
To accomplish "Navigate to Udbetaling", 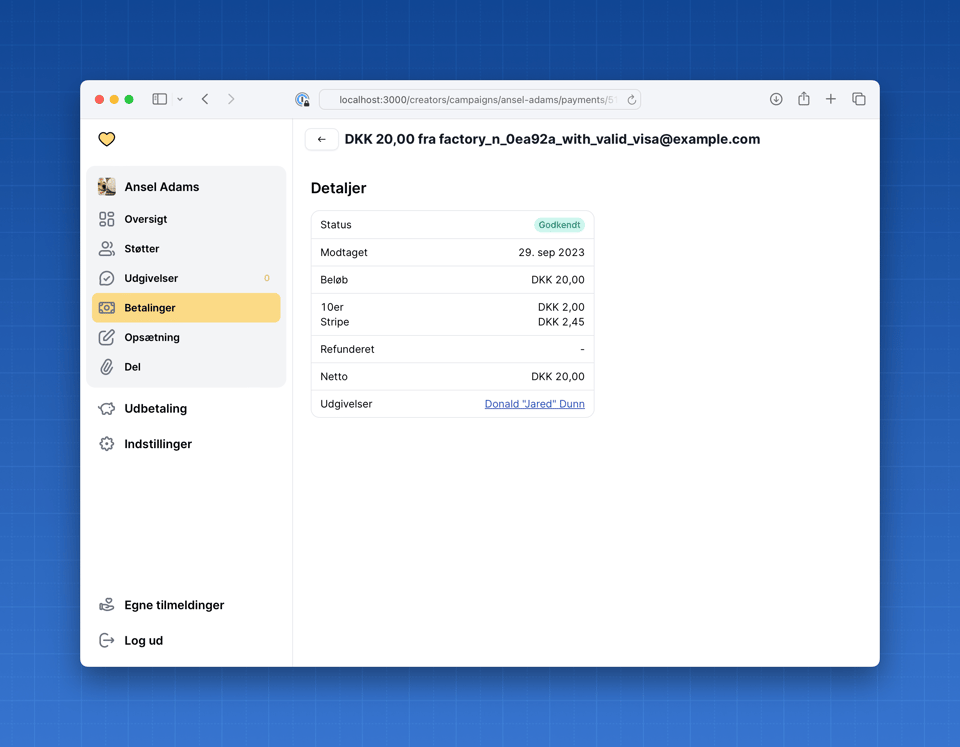I will click(186, 408).
